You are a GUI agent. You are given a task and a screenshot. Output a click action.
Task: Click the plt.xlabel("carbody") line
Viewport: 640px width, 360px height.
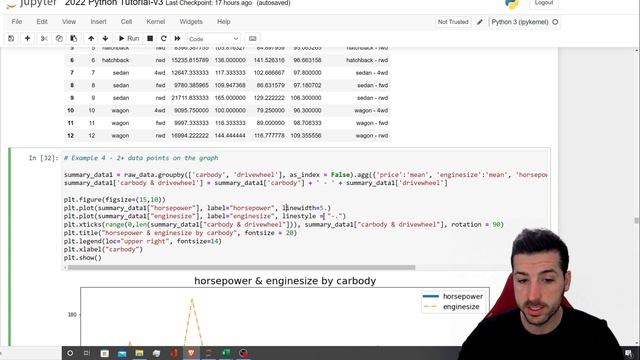tap(103, 249)
